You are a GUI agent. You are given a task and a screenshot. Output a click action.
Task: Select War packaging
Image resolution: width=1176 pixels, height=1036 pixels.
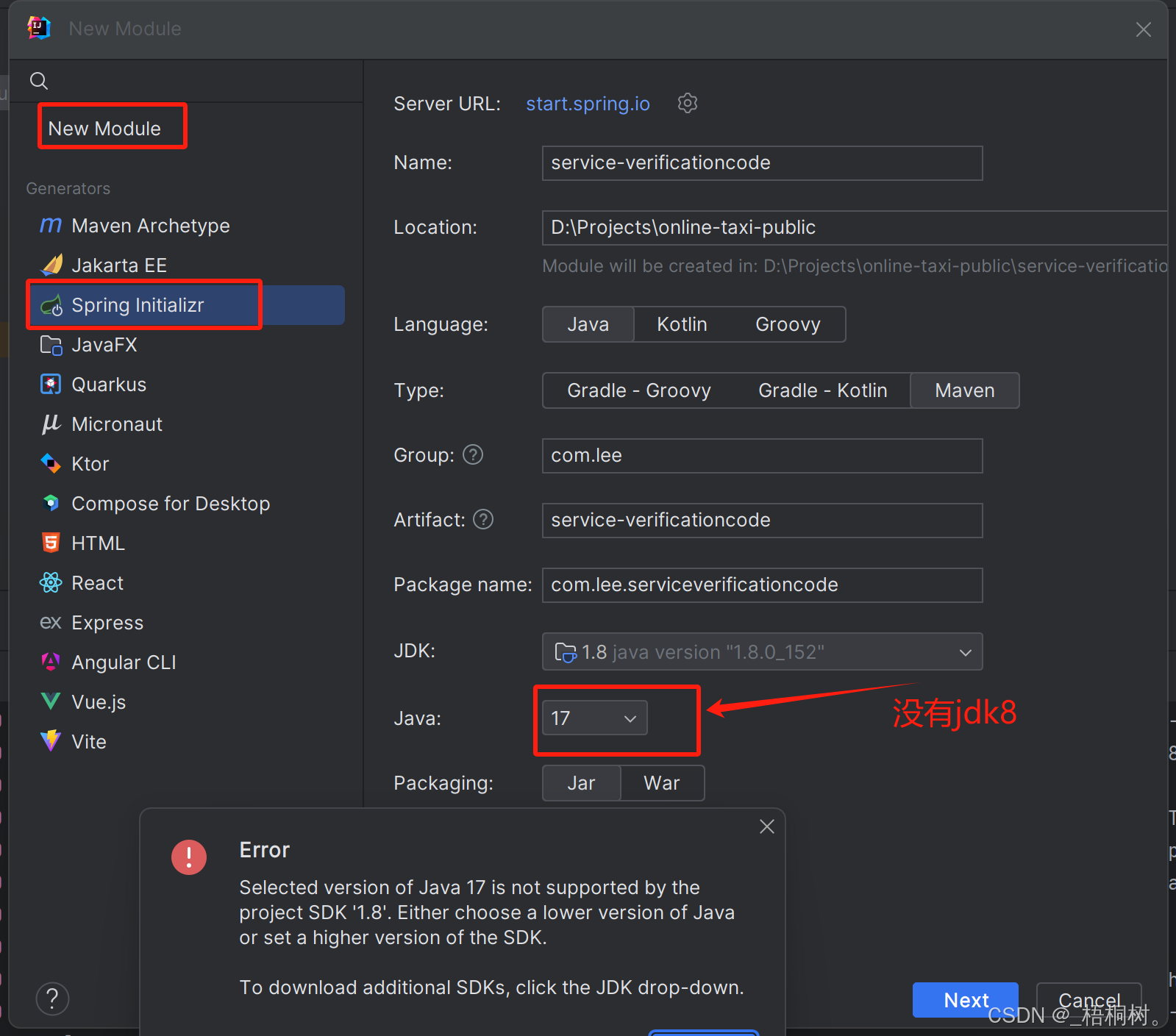click(662, 783)
